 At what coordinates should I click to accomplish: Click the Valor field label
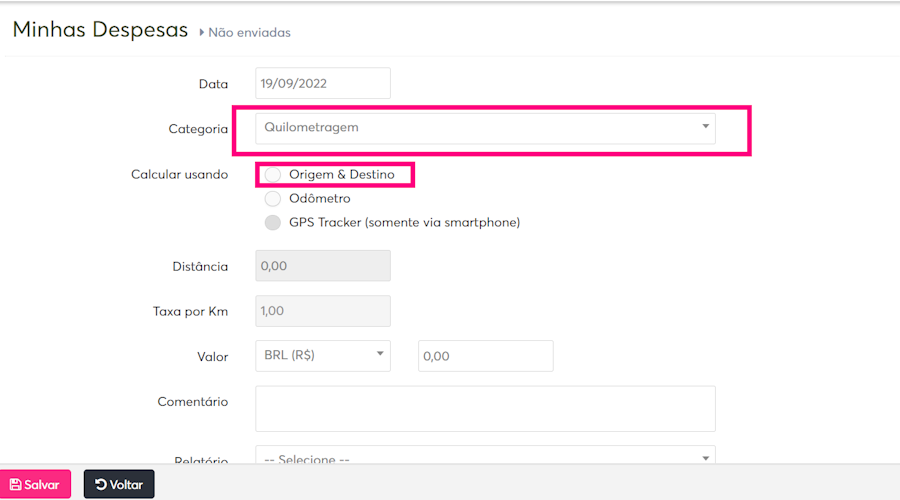pyautogui.click(x=212, y=357)
